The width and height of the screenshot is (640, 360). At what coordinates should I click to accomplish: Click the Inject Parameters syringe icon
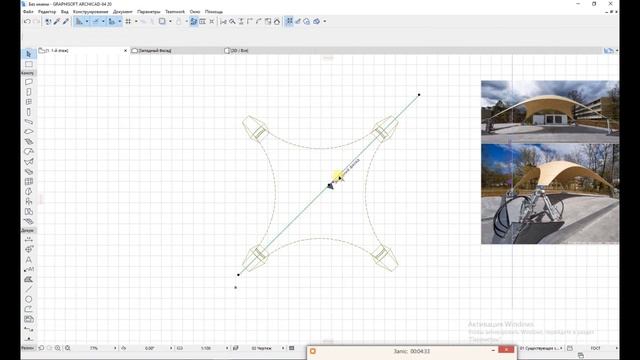66,21
